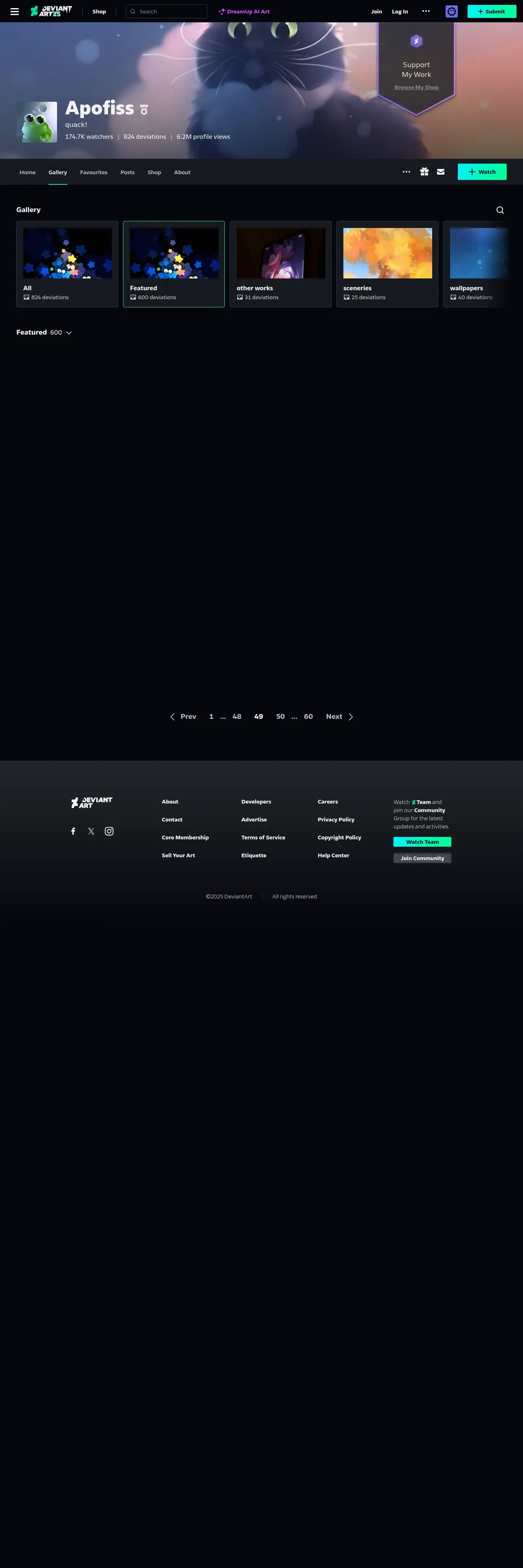
Task: Click the badge icon beside Apofiss name
Action: (x=144, y=109)
